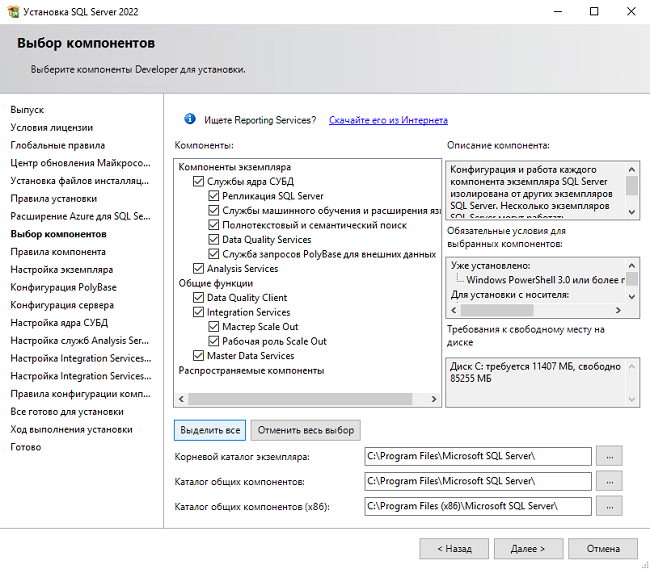The height and width of the screenshot is (569, 650).
Task: Uncheck Служба запросов PolyBase
Action: point(213,254)
